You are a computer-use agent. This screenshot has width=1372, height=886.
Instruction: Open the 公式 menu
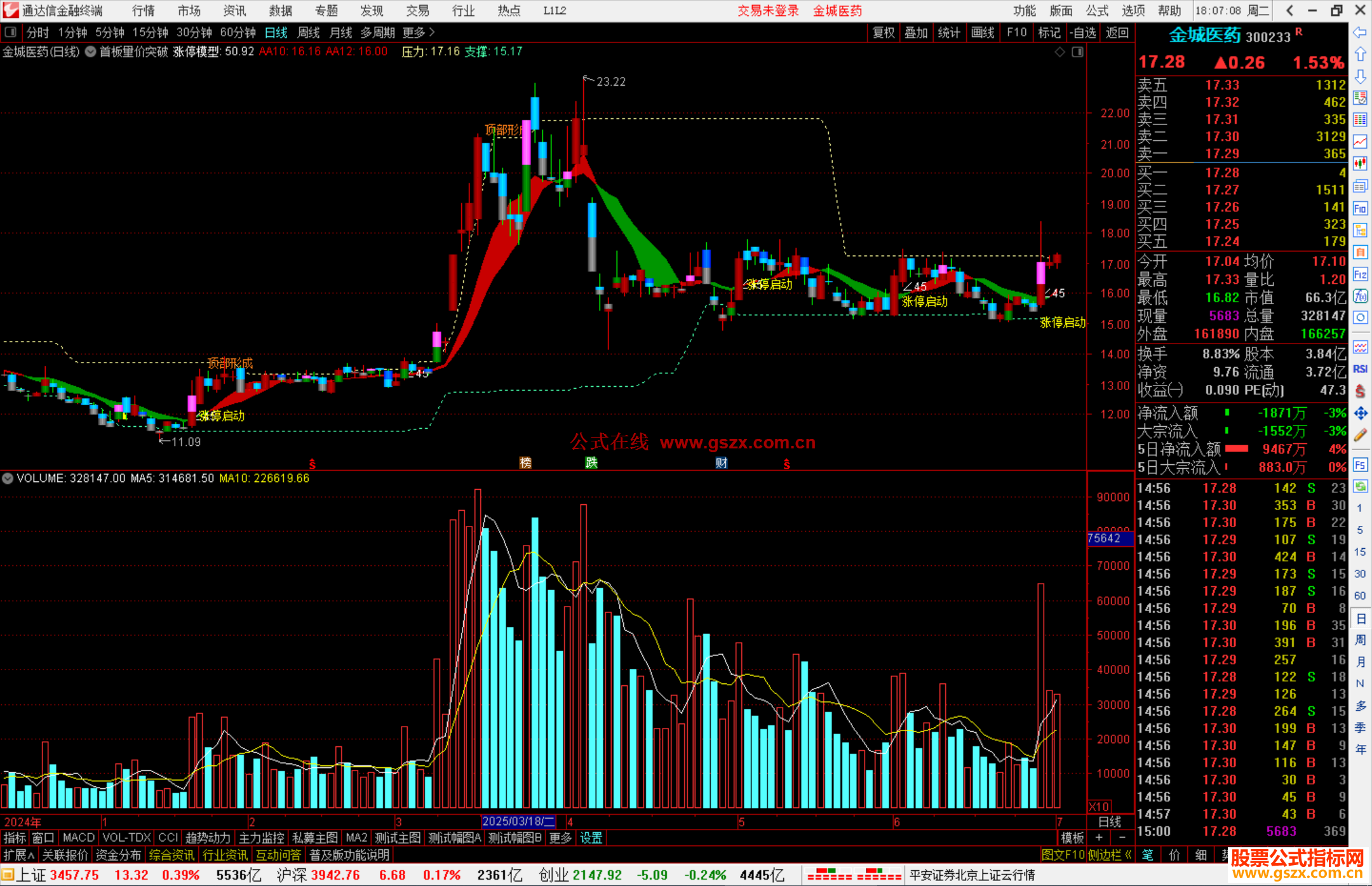coord(1097,11)
